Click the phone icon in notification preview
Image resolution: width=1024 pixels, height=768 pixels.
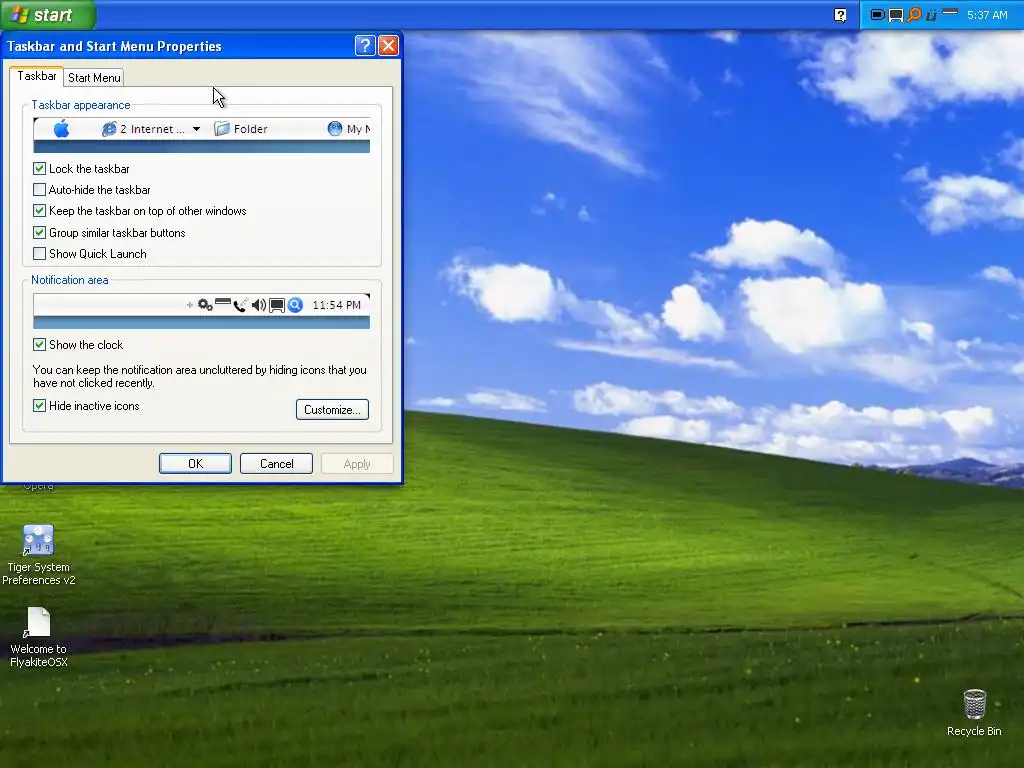(x=240, y=305)
